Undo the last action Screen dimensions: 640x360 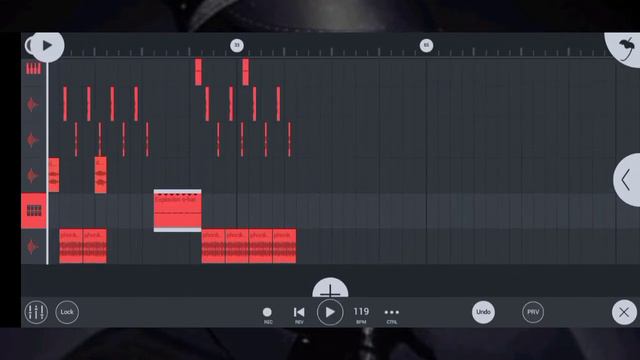[x=483, y=312]
